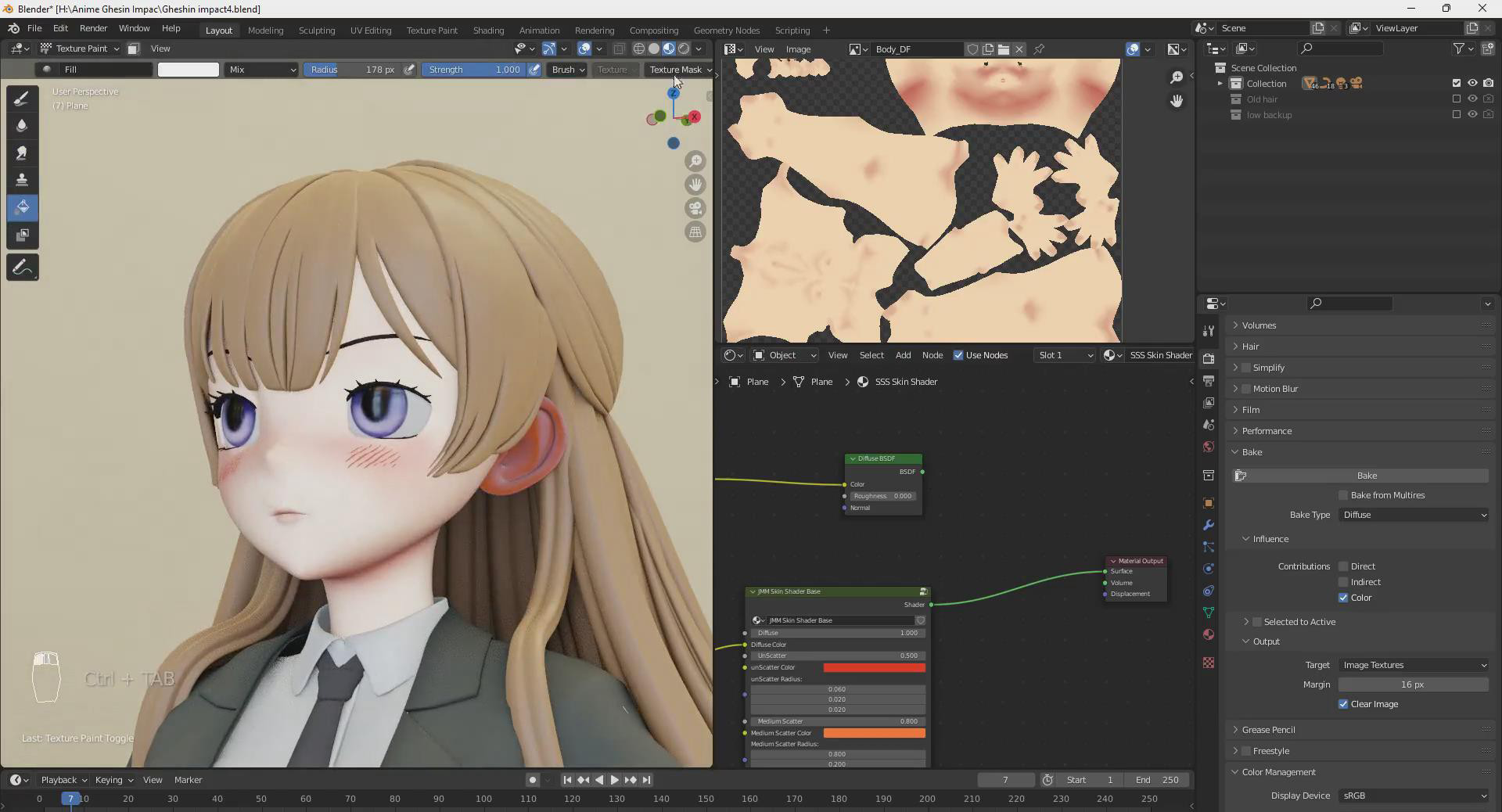1502x812 pixels.
Task: Switch perspective/orthographic grid icon
Action: point(695,232)
